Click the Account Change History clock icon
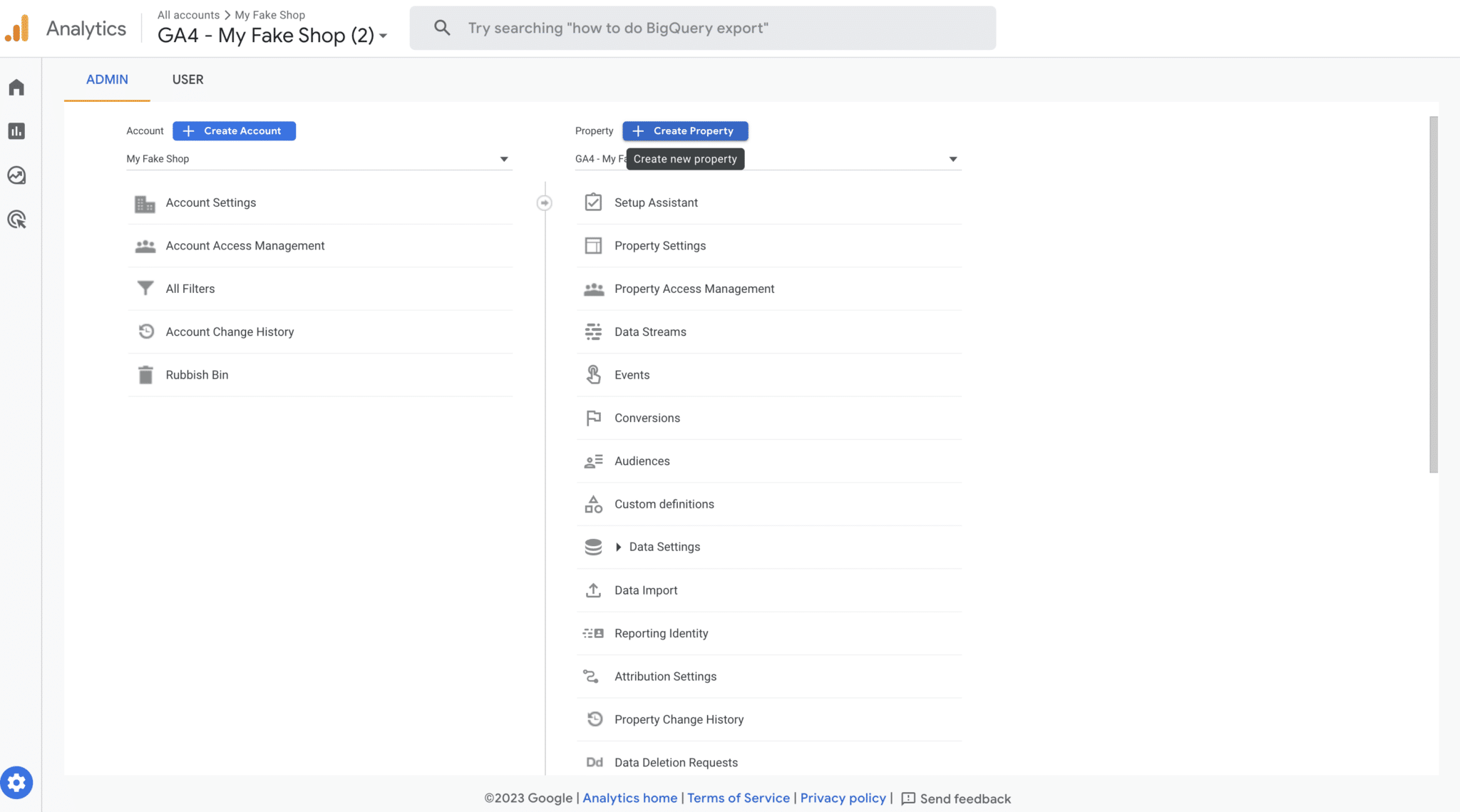This screenshot has width=1460, height=812. coord(145,332)
